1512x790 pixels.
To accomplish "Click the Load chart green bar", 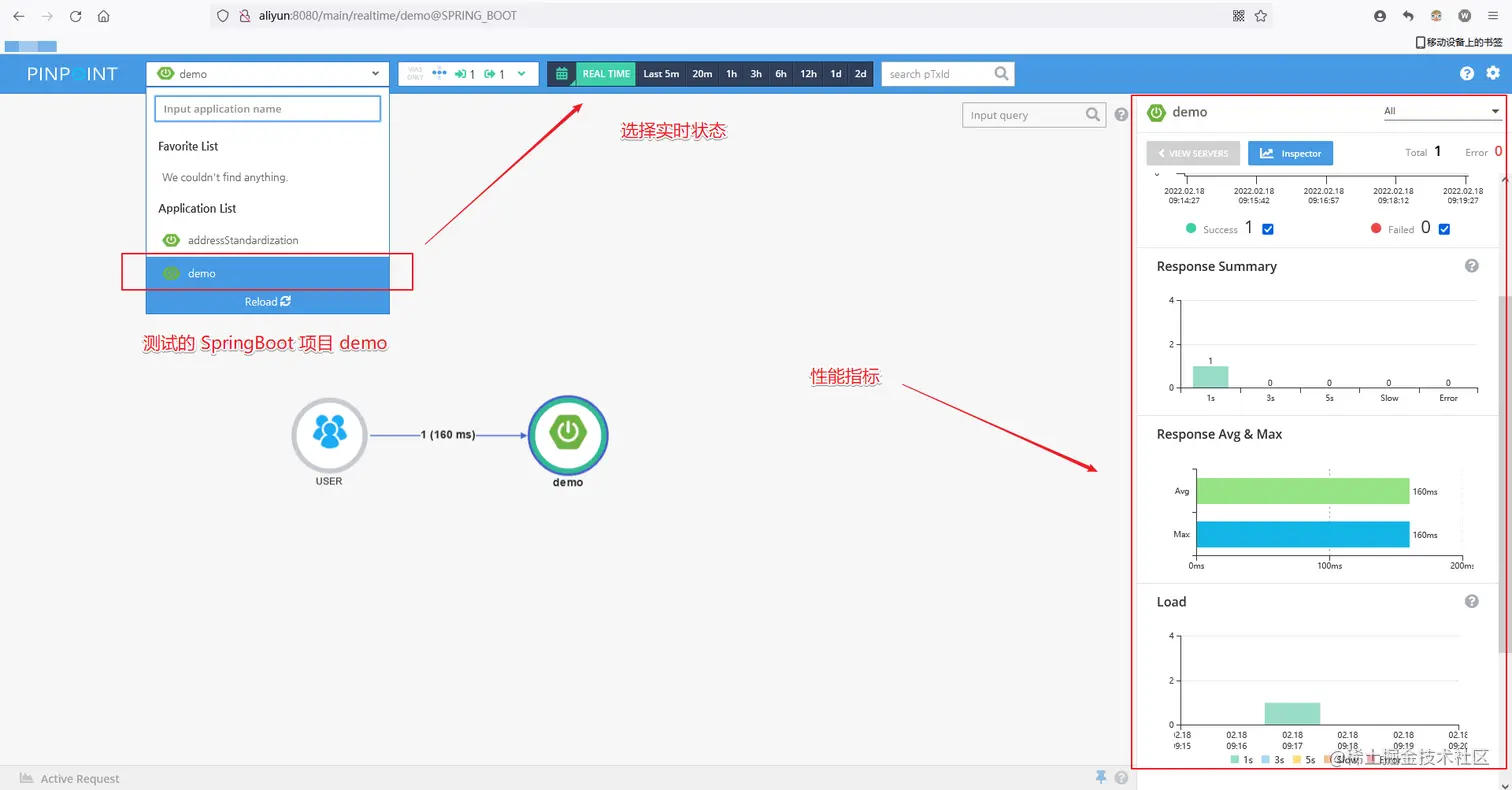I will (x=1292, y=713).
